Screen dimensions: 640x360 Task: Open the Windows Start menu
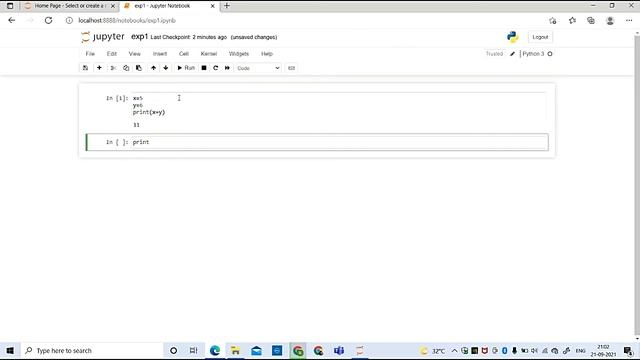[x=10, y=351]
